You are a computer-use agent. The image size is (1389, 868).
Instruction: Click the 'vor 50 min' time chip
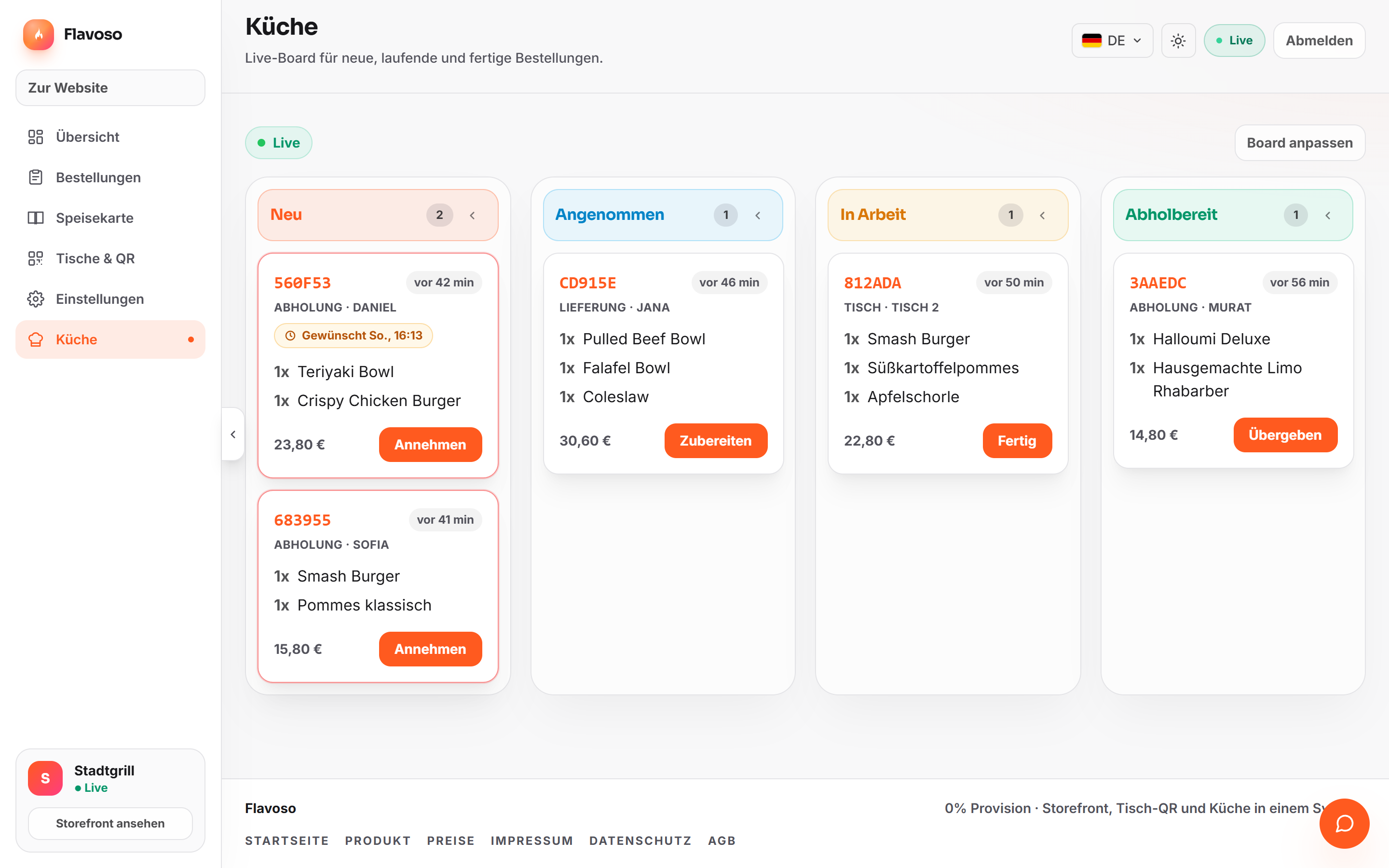click(1014, 283)
